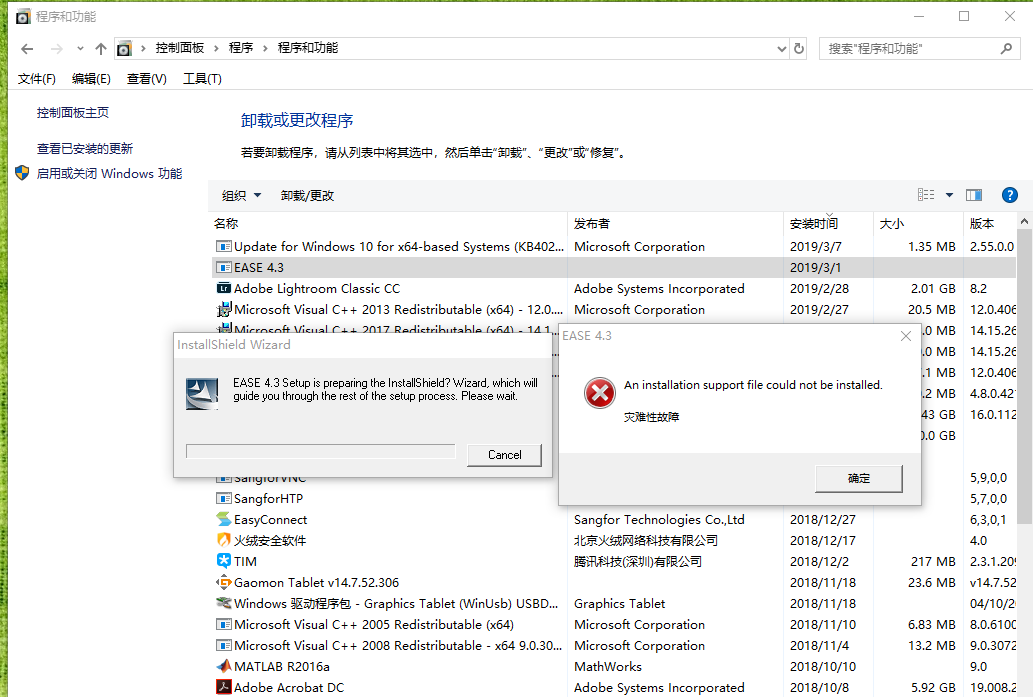Toggle the preview pane icon
Viewport: 1033px width, 697px height.
(974, 195)
